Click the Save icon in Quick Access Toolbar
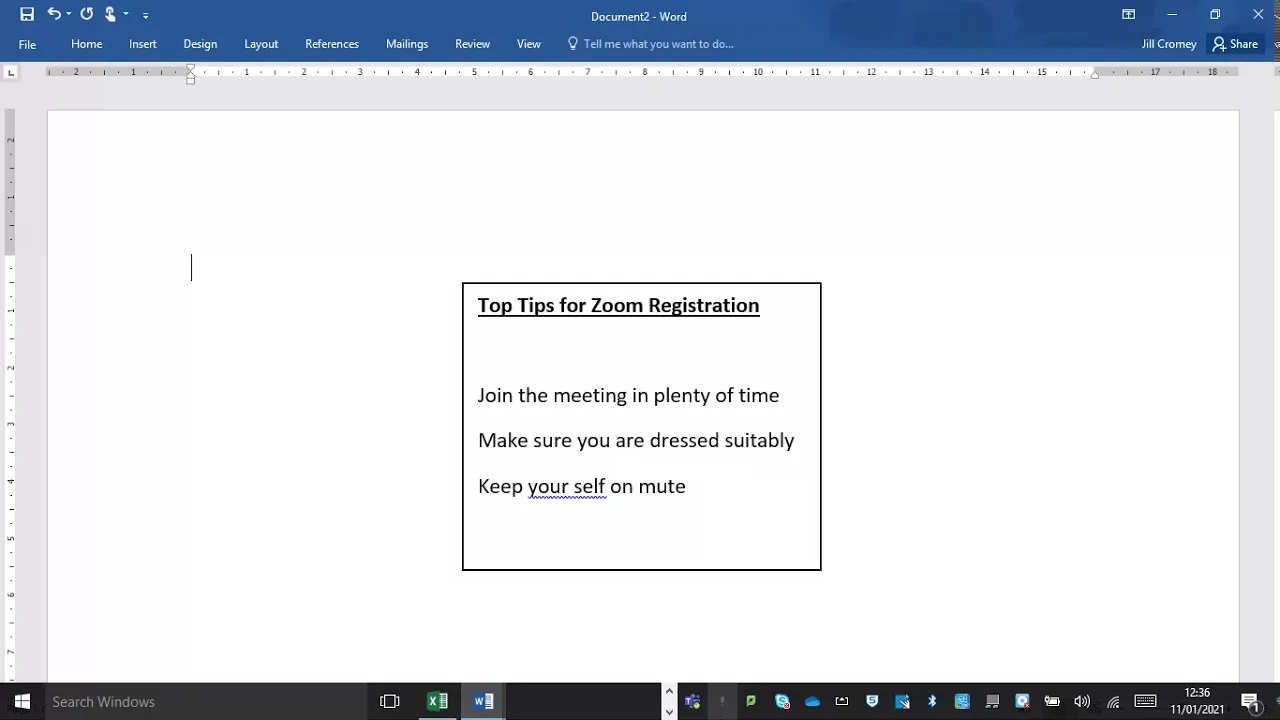Screen dimensions: 1280x720 pyautogui.click(x=27, y=14)
